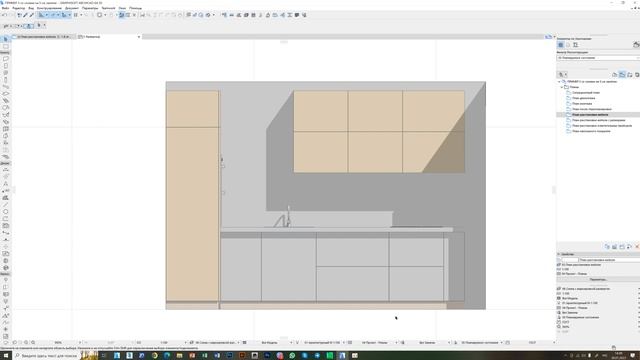
Task: Click the Undo arrow in the toolbar
Action: [x=4, y=15]
